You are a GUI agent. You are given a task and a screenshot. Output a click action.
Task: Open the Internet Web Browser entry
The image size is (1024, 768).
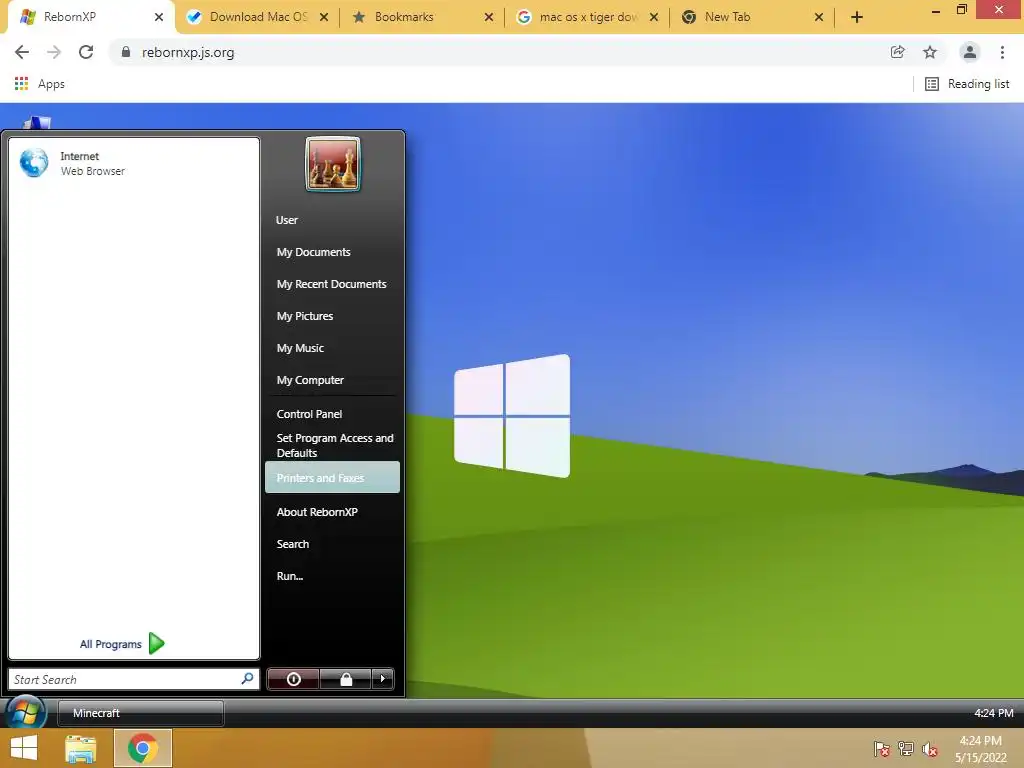134,163
